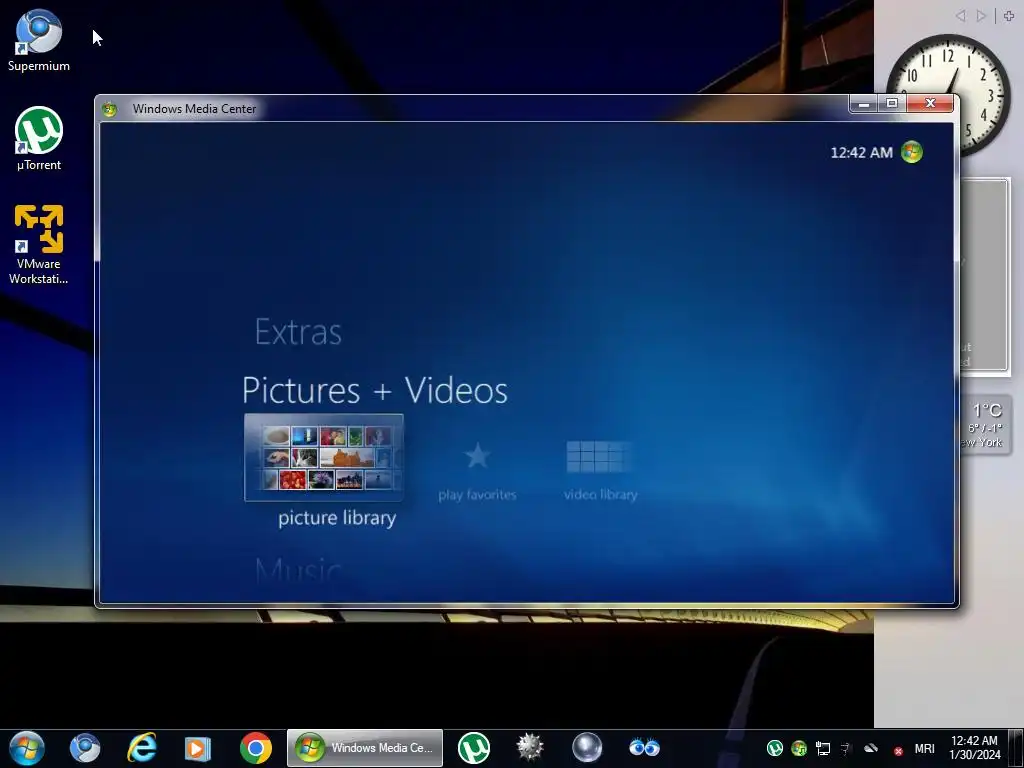
Task: Click the Media Center tray icon
Action: tap(799, 748)
